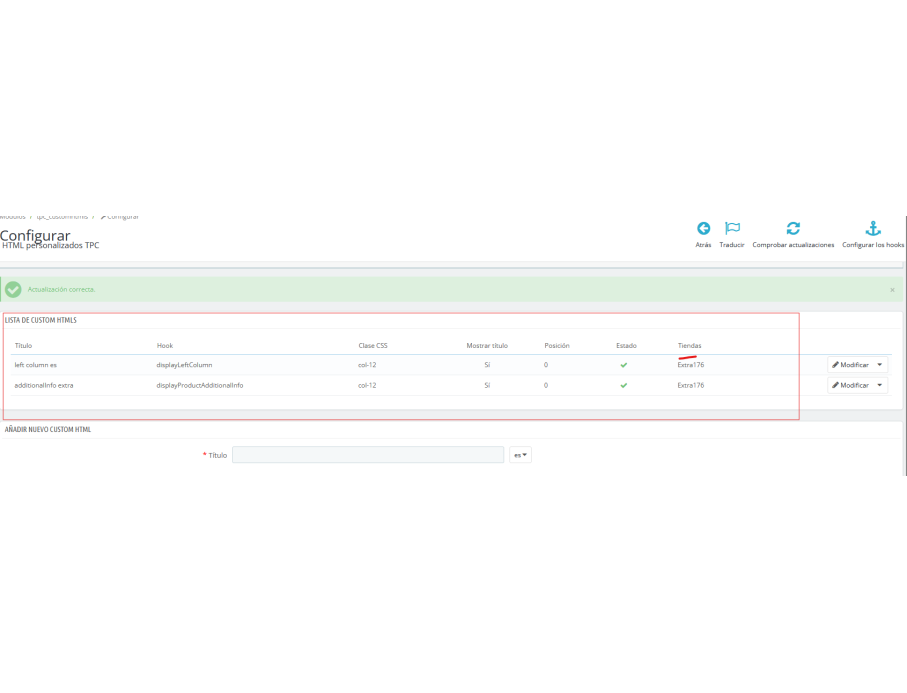This screenshot has height=693, width=907.
Task: Click Modificar for left column es row
Action: pyautogui.click(x=850, y=365)
